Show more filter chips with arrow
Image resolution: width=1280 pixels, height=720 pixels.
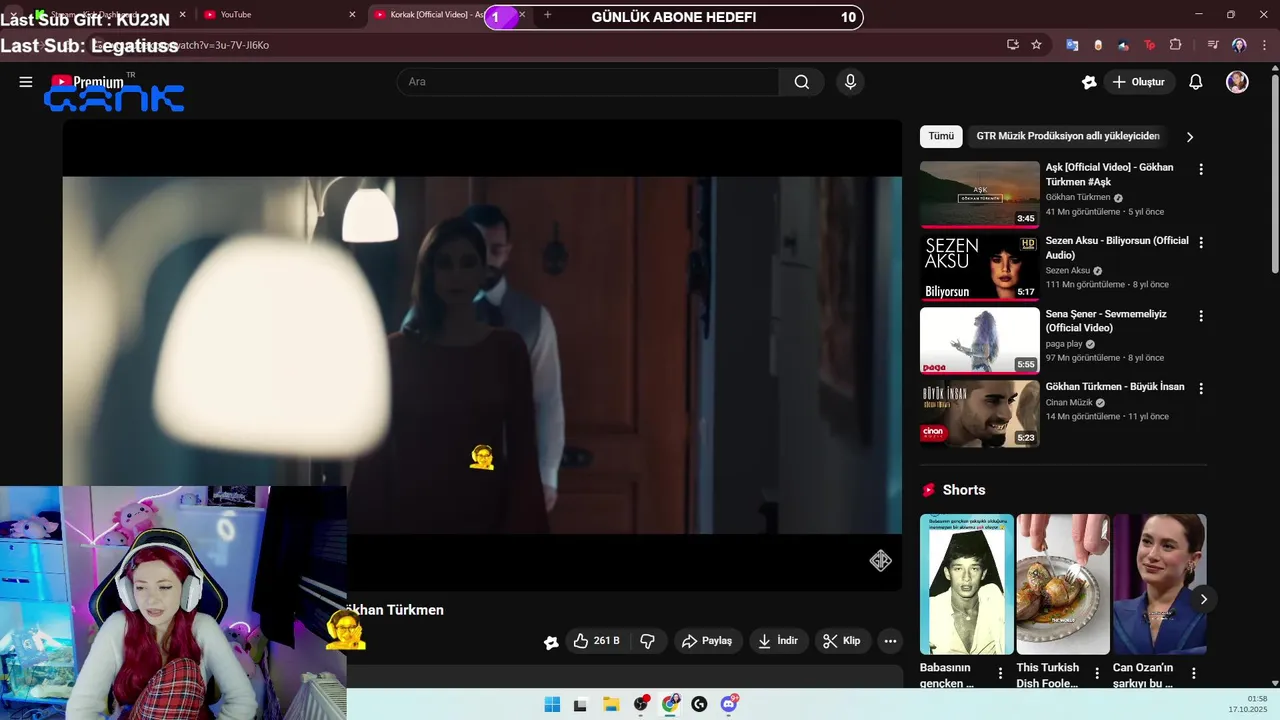[1189, 136]
